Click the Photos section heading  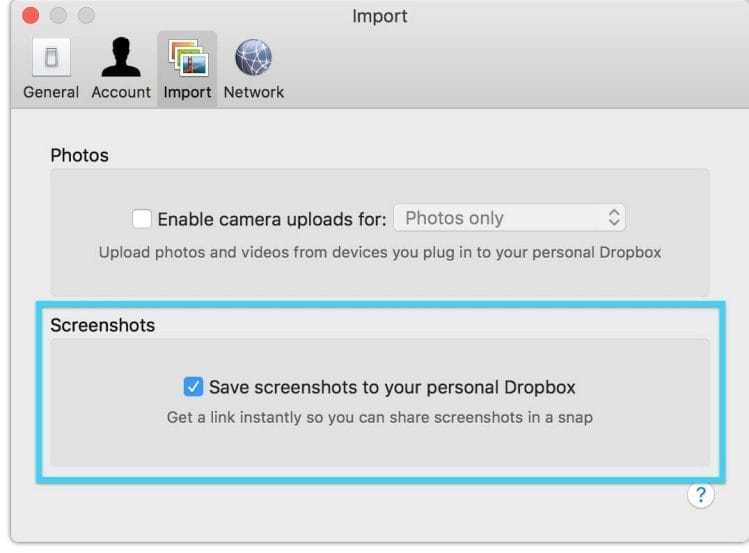(x=80, y=155)
